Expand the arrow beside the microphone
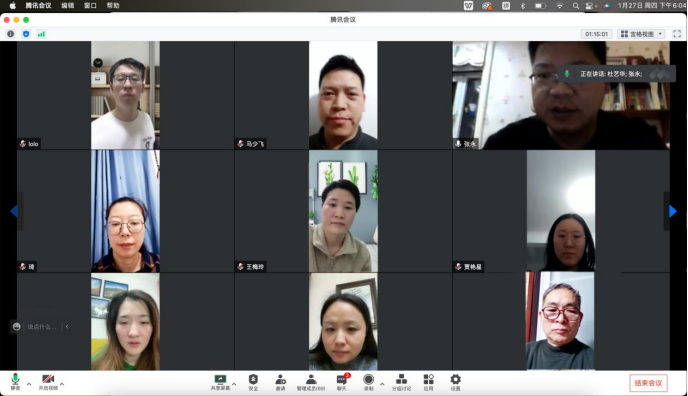The image size is (688, 396). pyautogui.click(x=29, y=384)
